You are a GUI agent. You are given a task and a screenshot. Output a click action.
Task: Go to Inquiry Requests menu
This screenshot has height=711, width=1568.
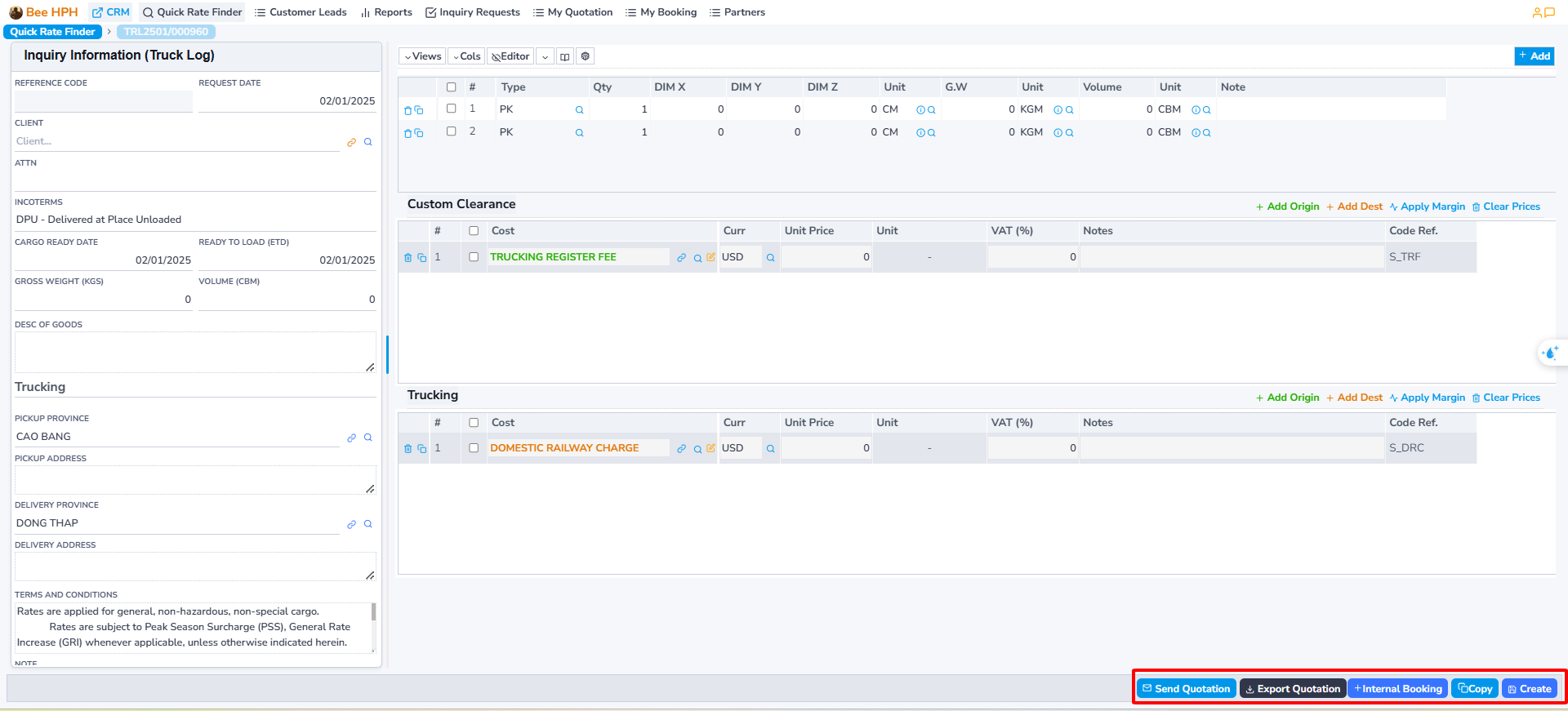coord(472,12)
